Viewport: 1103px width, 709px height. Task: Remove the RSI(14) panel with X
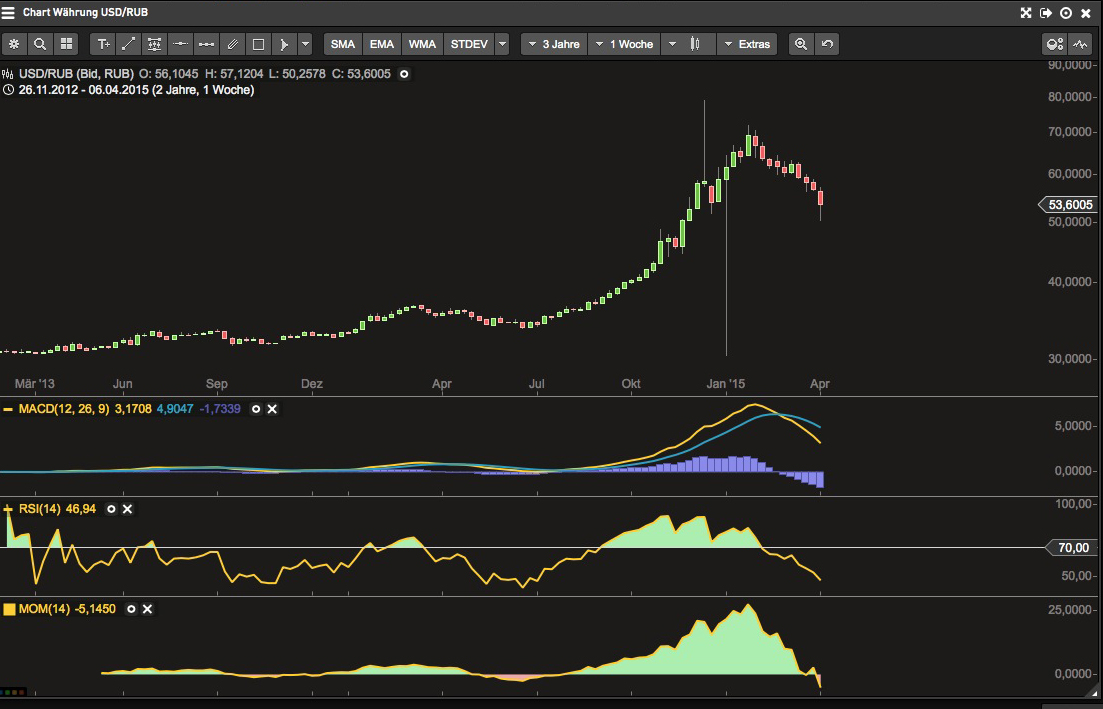click(127, 509)
